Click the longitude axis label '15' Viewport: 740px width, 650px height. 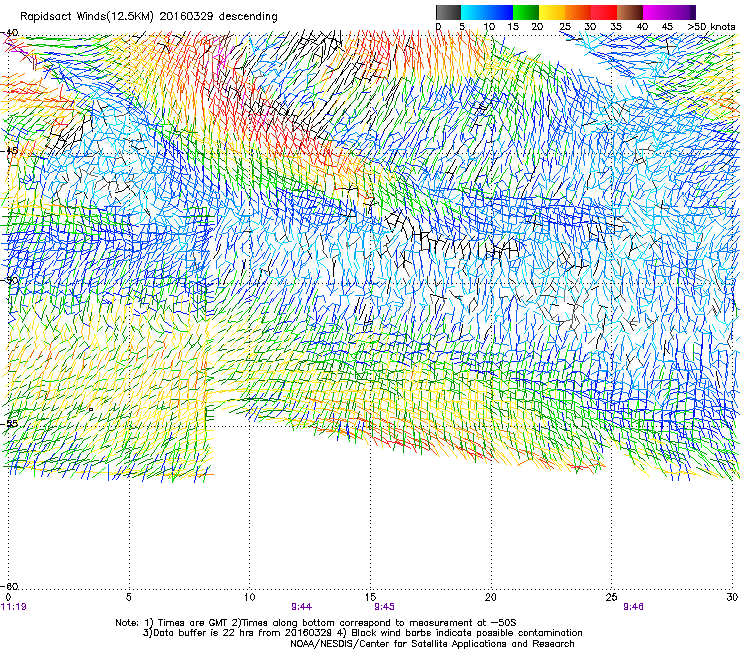370,597
